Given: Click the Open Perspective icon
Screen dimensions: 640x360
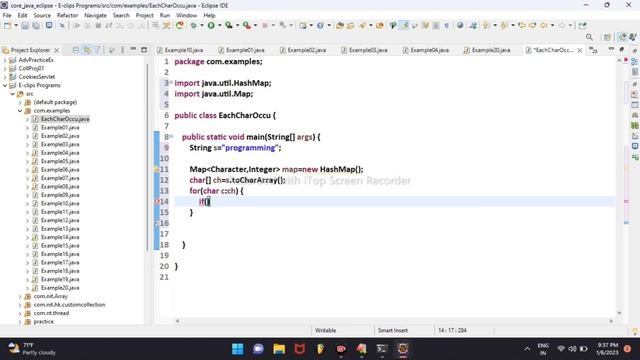Looking at the screenshot, I should point(607,37).
